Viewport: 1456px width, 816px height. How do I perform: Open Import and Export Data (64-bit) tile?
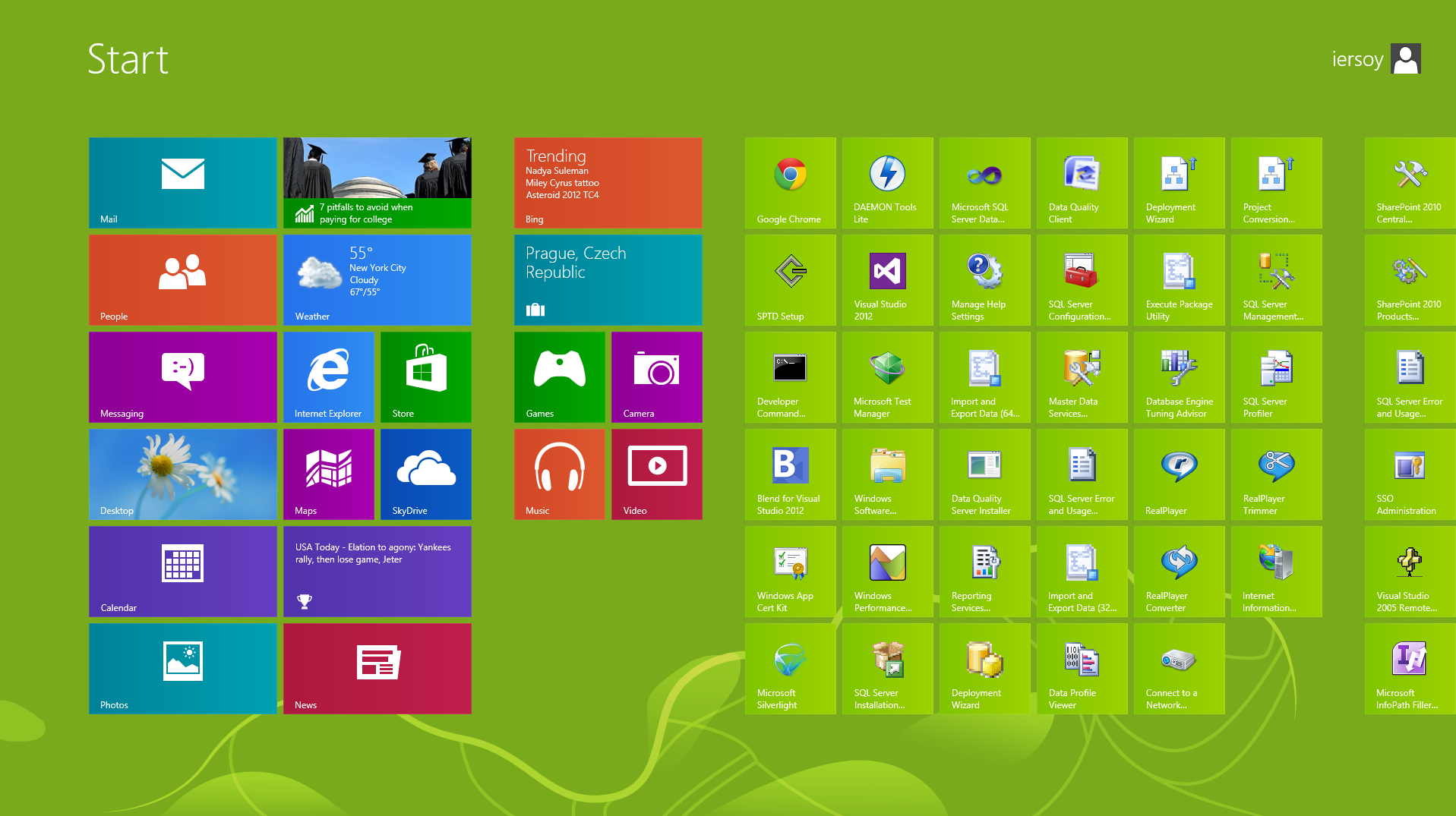(985, 377)
